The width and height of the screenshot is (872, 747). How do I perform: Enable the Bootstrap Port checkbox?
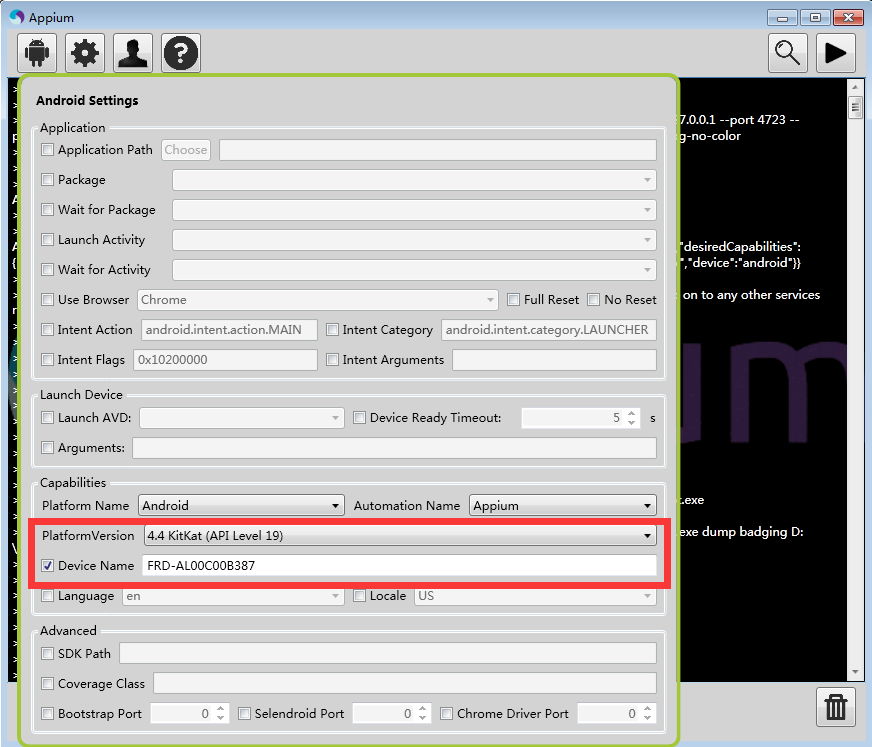(48, 714)
